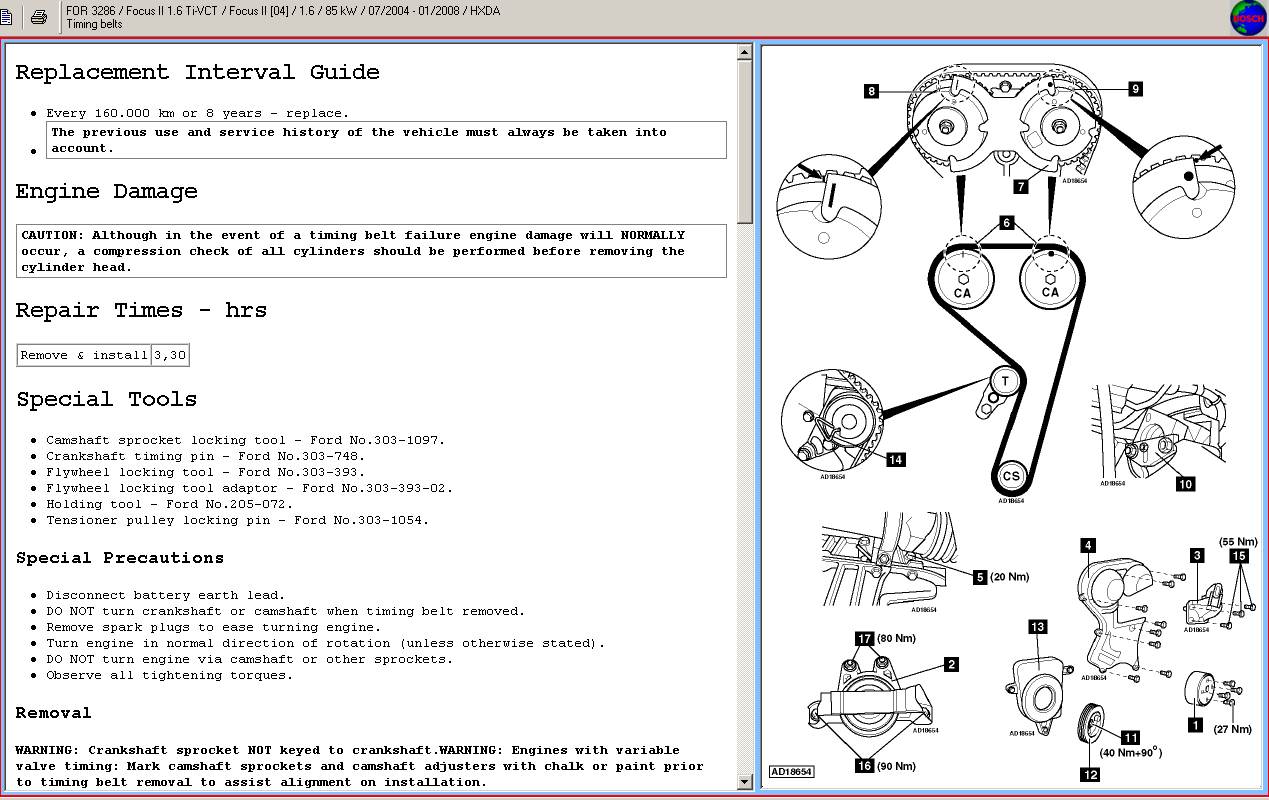Click callout 2 on the engine mount
Image resolution: width=1269 pixels, height=800 pixels.
point(951,664)
